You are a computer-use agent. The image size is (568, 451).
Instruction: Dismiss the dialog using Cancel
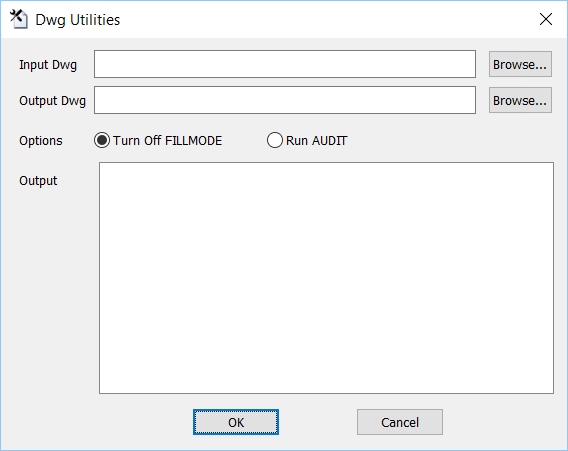tap(400, 422)
